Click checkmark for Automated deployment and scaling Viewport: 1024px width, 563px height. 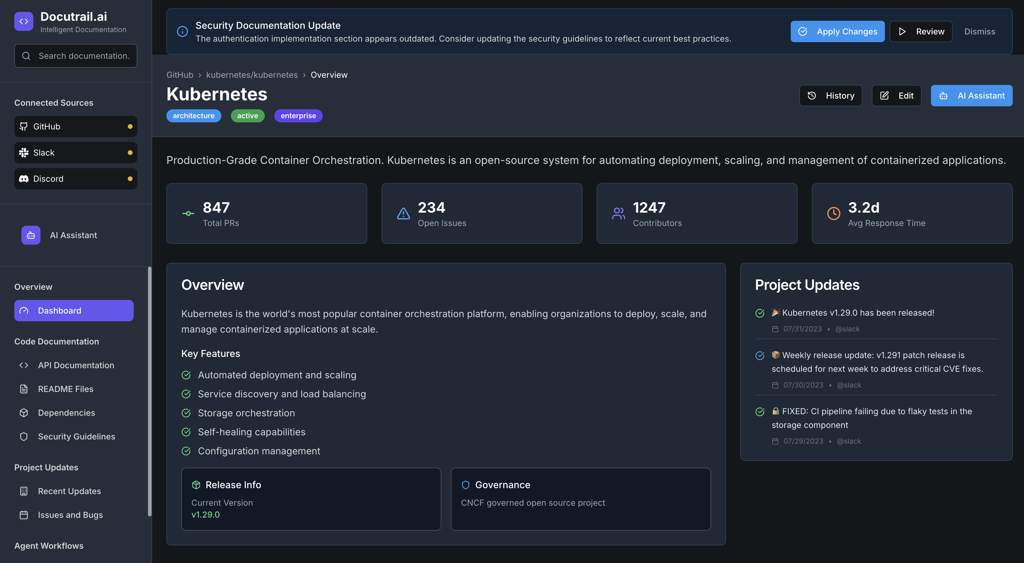186,376
